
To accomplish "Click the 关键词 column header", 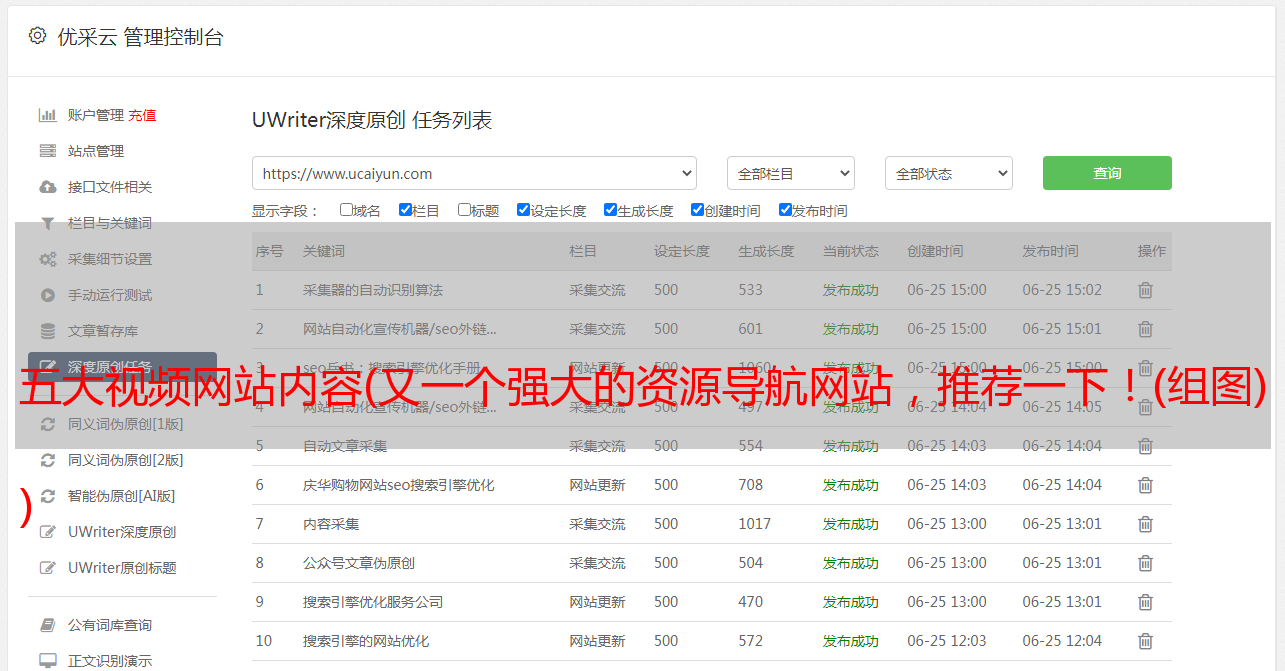I will [324, 251].
